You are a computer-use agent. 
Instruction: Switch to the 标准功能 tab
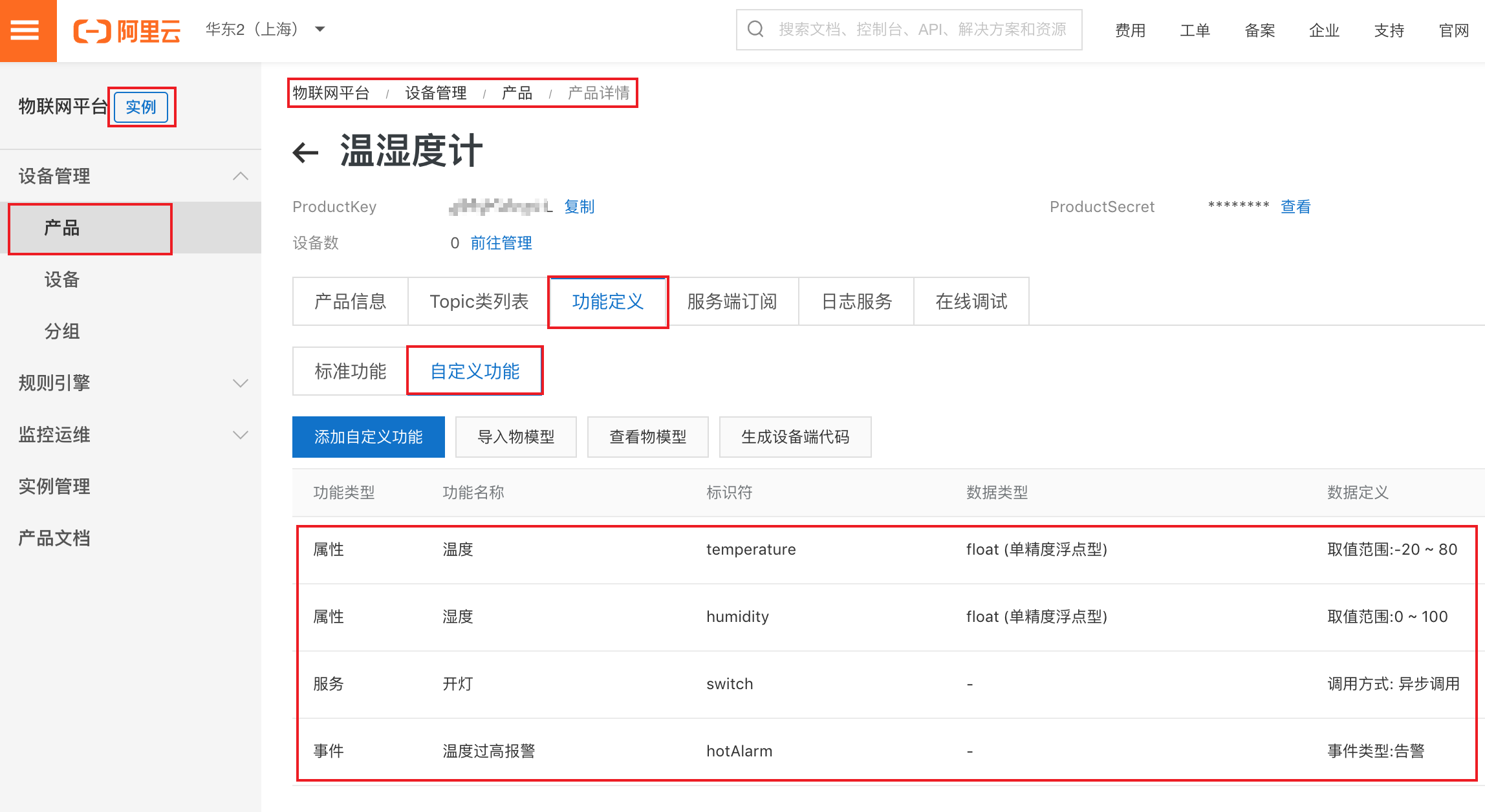[350, 371]
